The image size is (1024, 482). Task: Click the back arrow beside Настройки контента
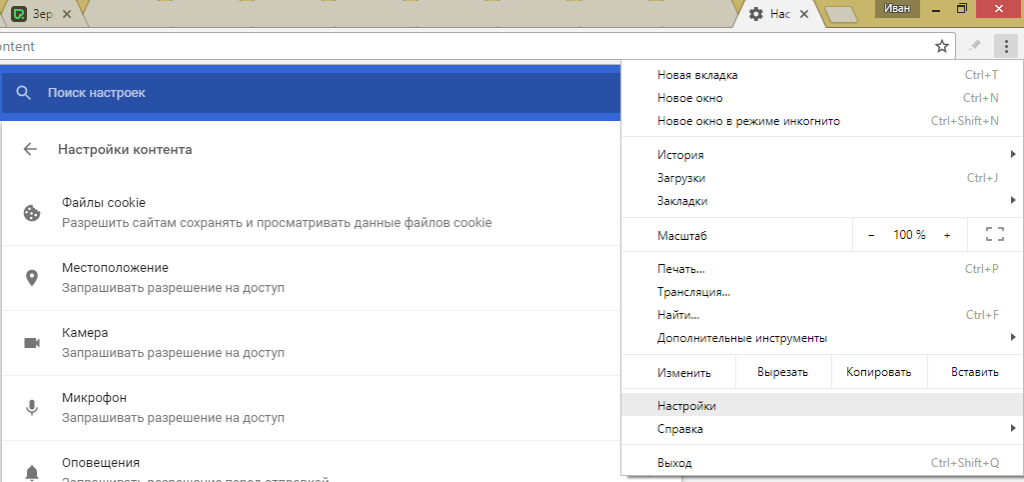point(30,149)
